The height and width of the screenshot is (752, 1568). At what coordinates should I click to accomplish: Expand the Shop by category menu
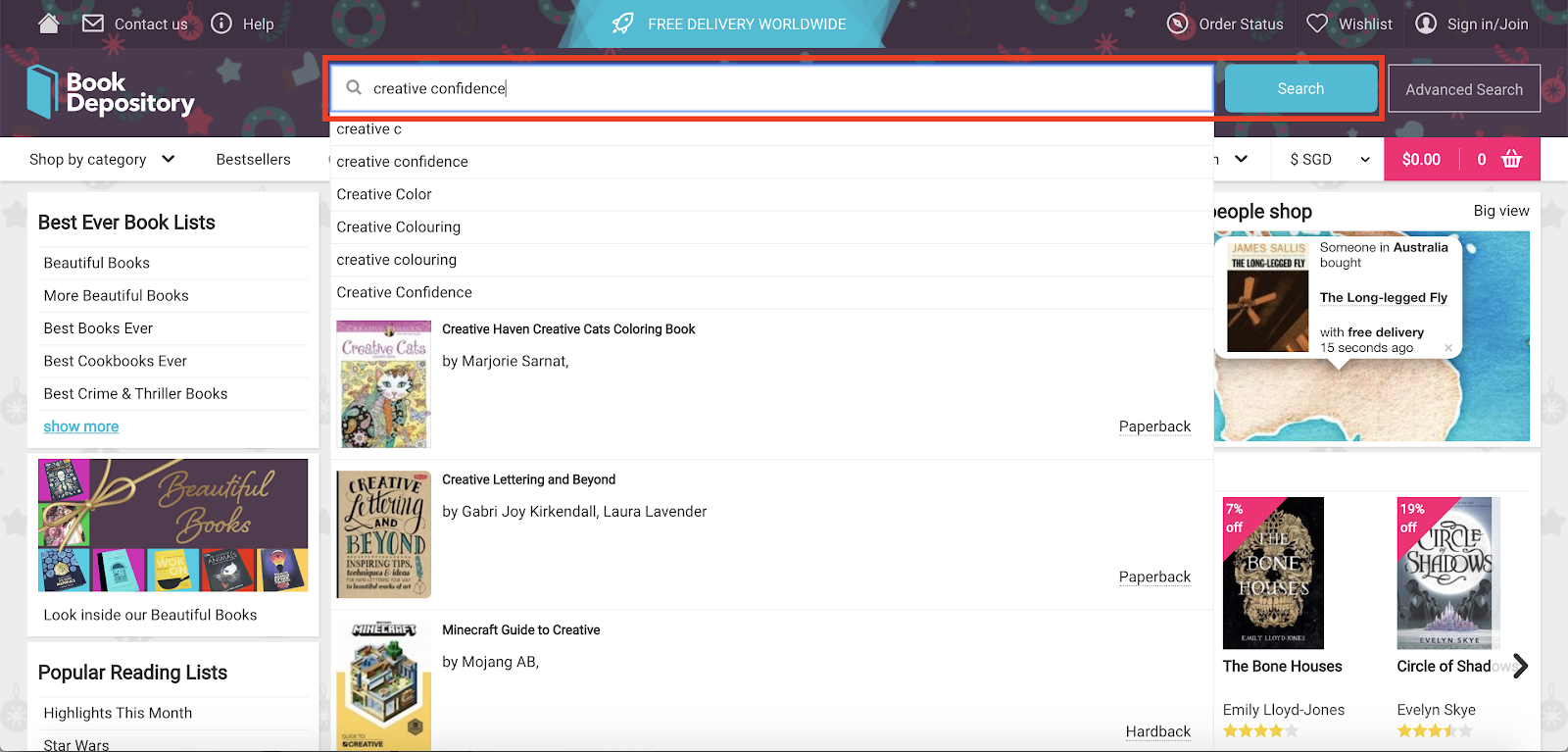pyautogui.click(x=102, y=159)
